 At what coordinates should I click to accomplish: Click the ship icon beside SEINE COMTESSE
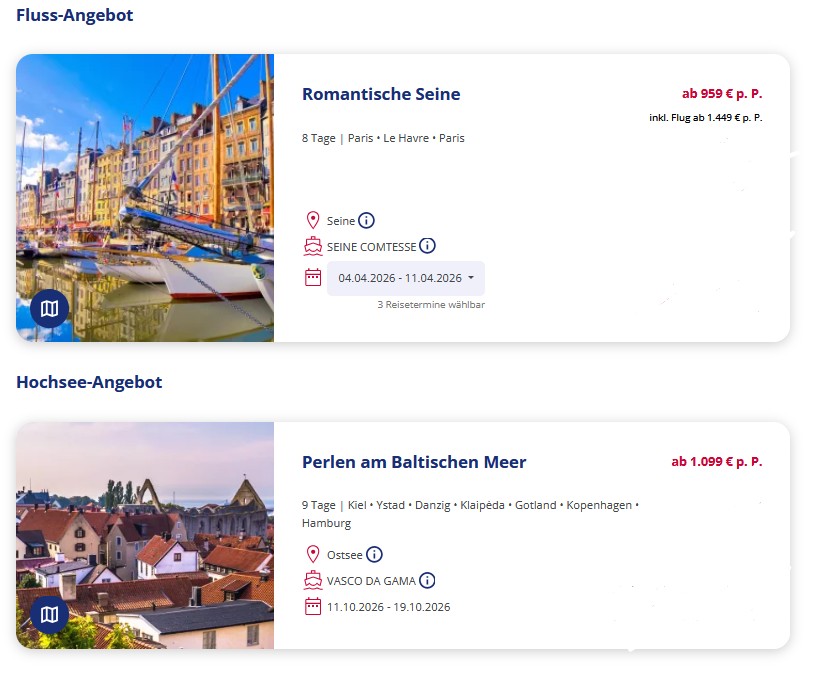[313, 246]
